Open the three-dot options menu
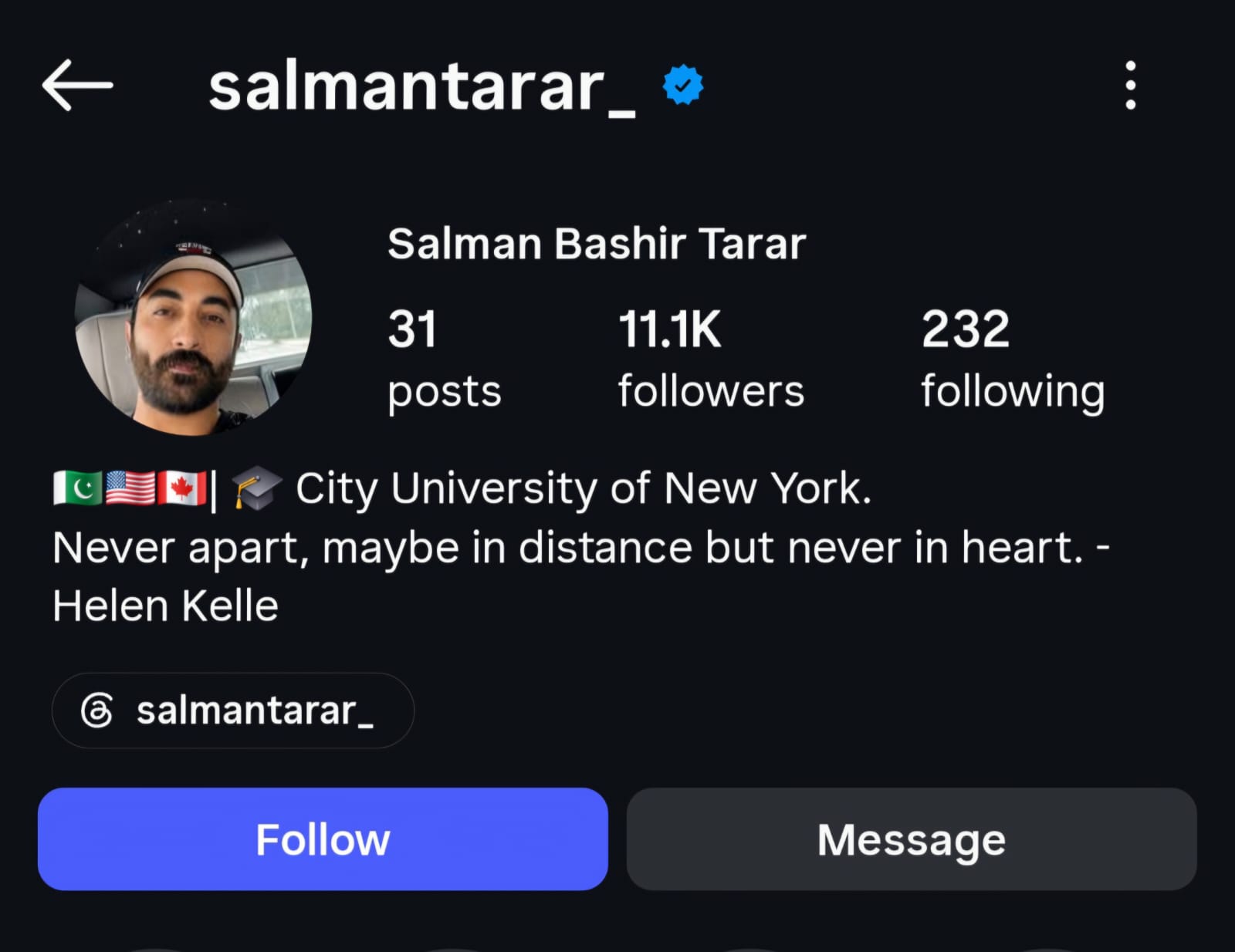Screen dimensions: 1235x952 pos(1130,85)
